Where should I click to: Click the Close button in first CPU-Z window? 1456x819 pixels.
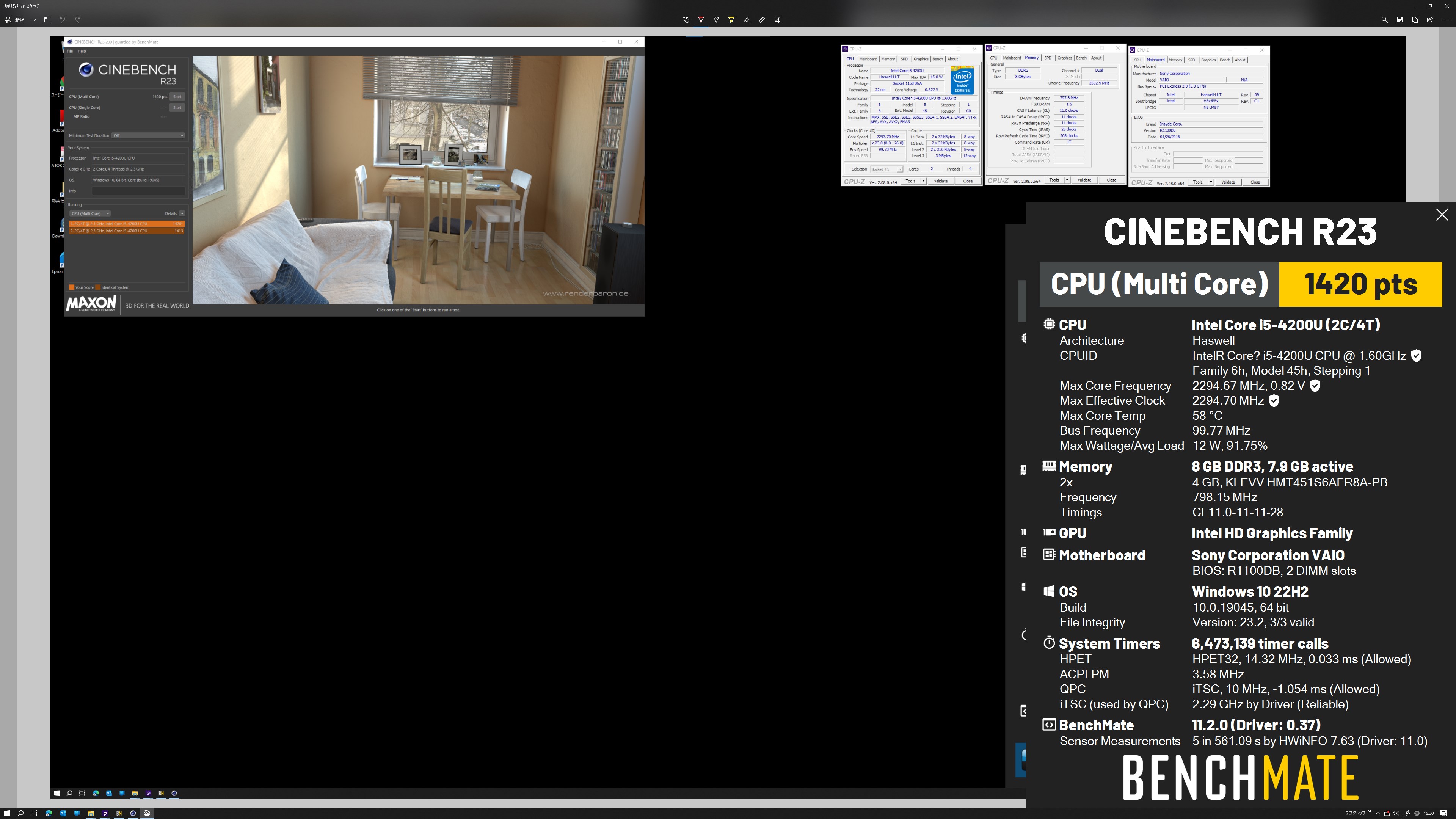click(968, 182)
